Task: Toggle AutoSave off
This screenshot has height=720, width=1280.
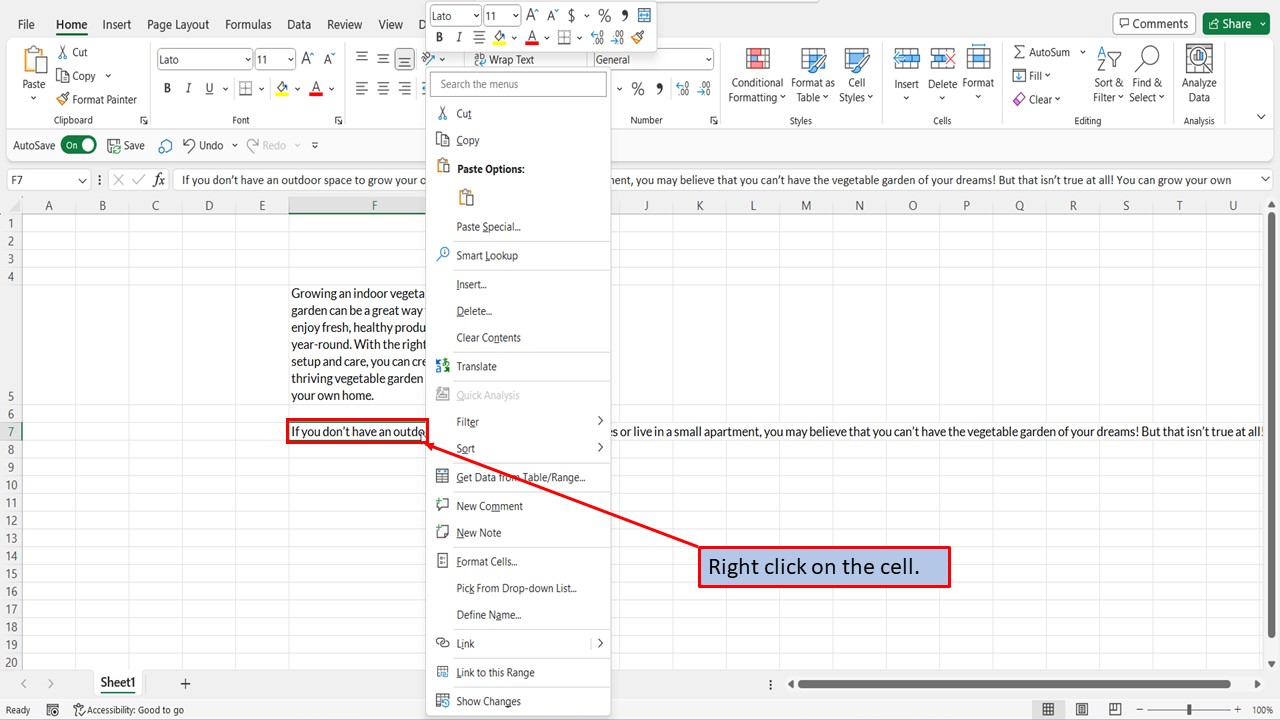Action: [79, 144]
